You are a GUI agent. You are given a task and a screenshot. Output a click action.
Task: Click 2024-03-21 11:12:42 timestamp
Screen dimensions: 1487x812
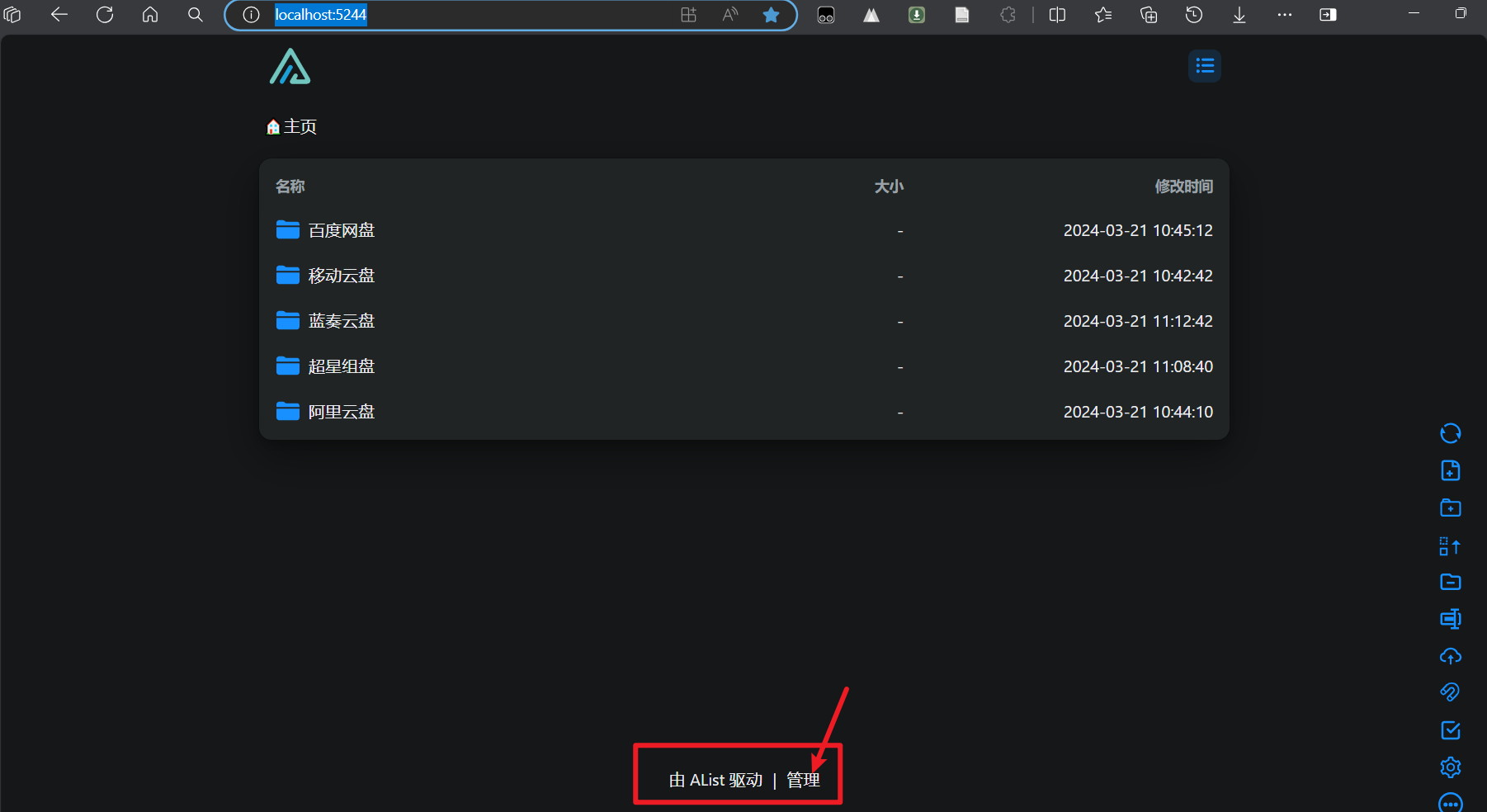point(1138,321)
